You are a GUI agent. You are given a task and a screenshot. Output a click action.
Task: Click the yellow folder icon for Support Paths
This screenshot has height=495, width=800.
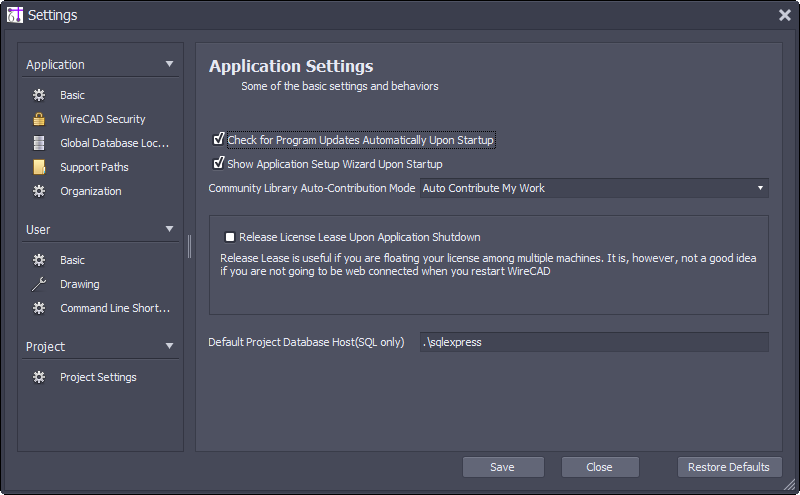click(39, 167)
